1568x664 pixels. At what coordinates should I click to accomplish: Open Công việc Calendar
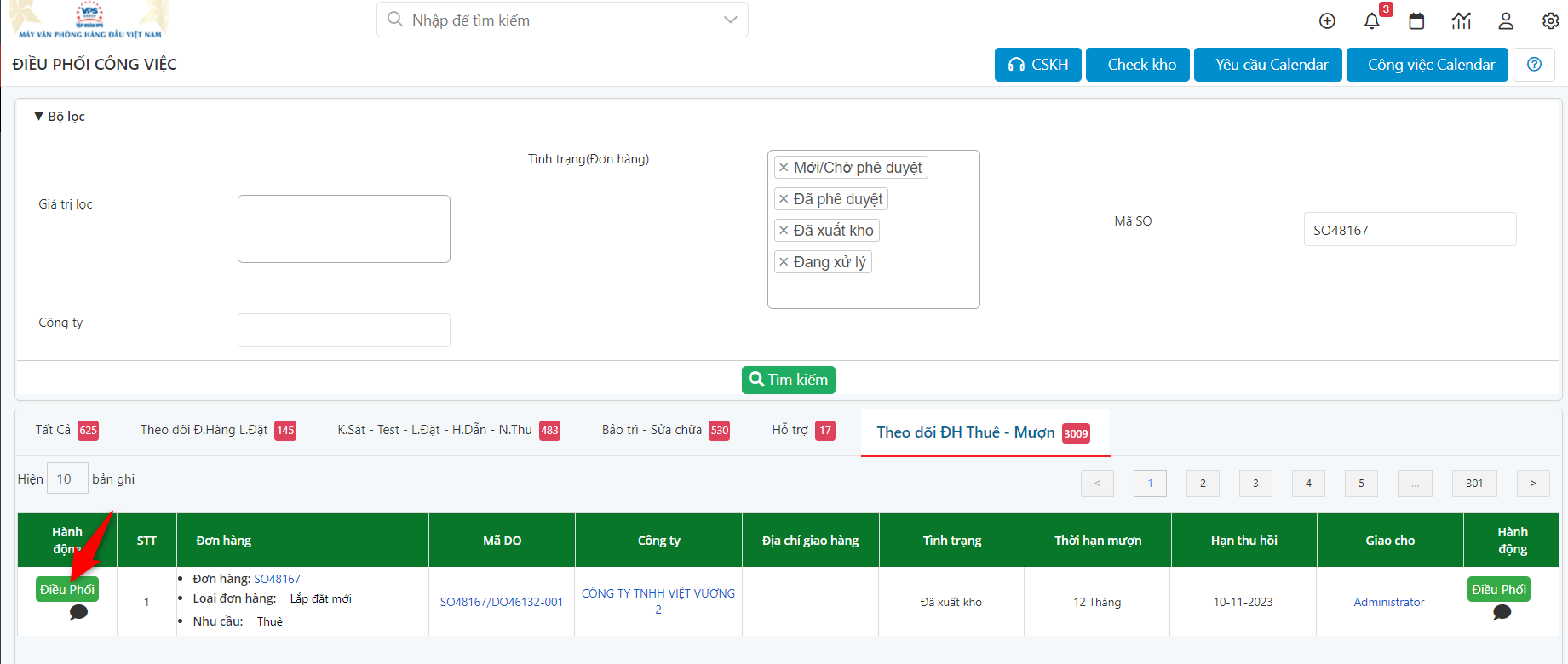[x=1427, y=65]
